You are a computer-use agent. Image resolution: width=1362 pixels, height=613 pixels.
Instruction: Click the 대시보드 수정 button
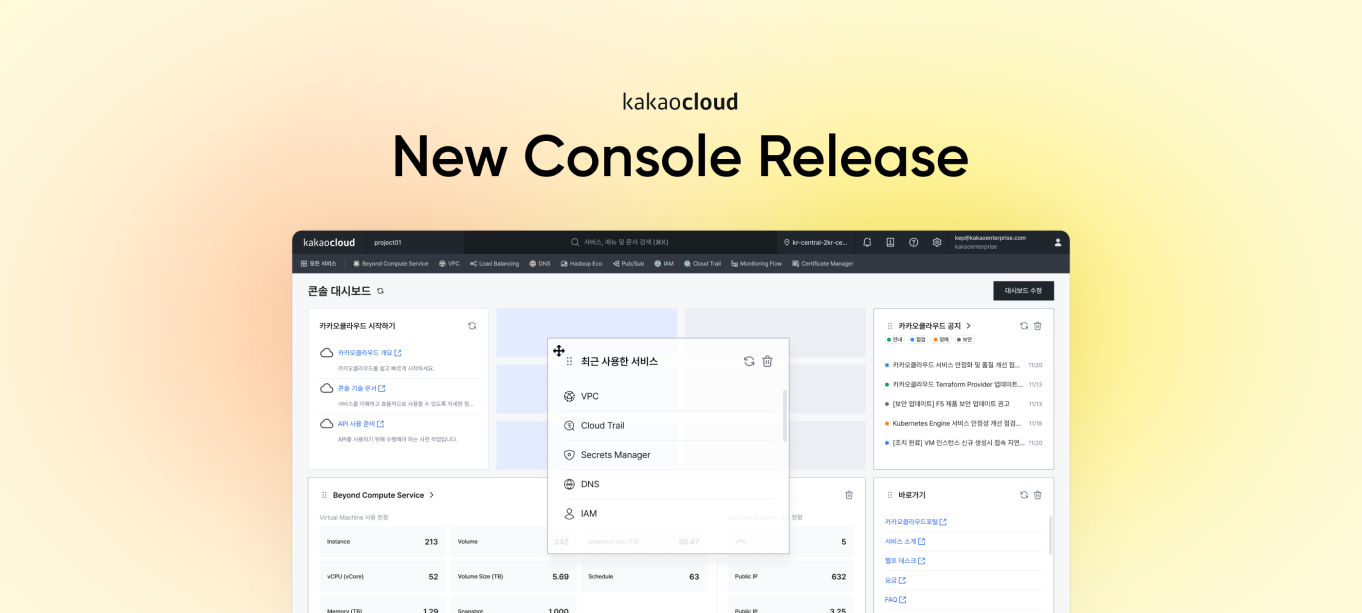[1023, 291]
